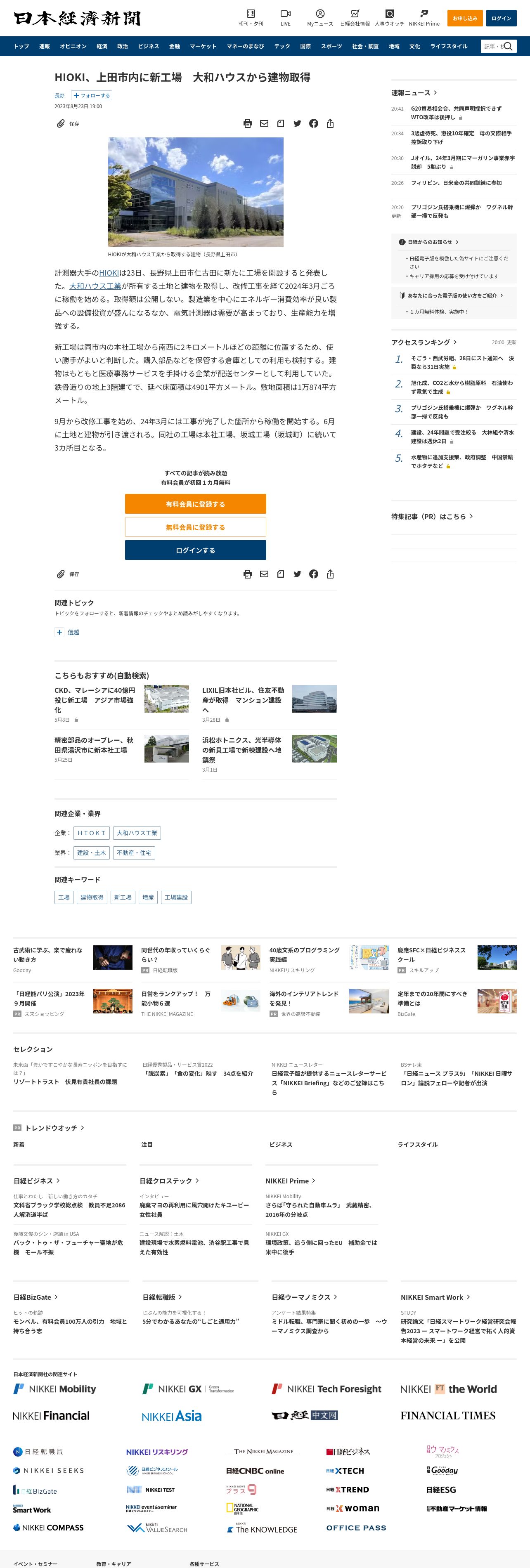Image resolution: width=530 pixels, height=1568 pixels.
Task: Expand the 日経ビジネス section header
Action: [x=37, y=1180]
